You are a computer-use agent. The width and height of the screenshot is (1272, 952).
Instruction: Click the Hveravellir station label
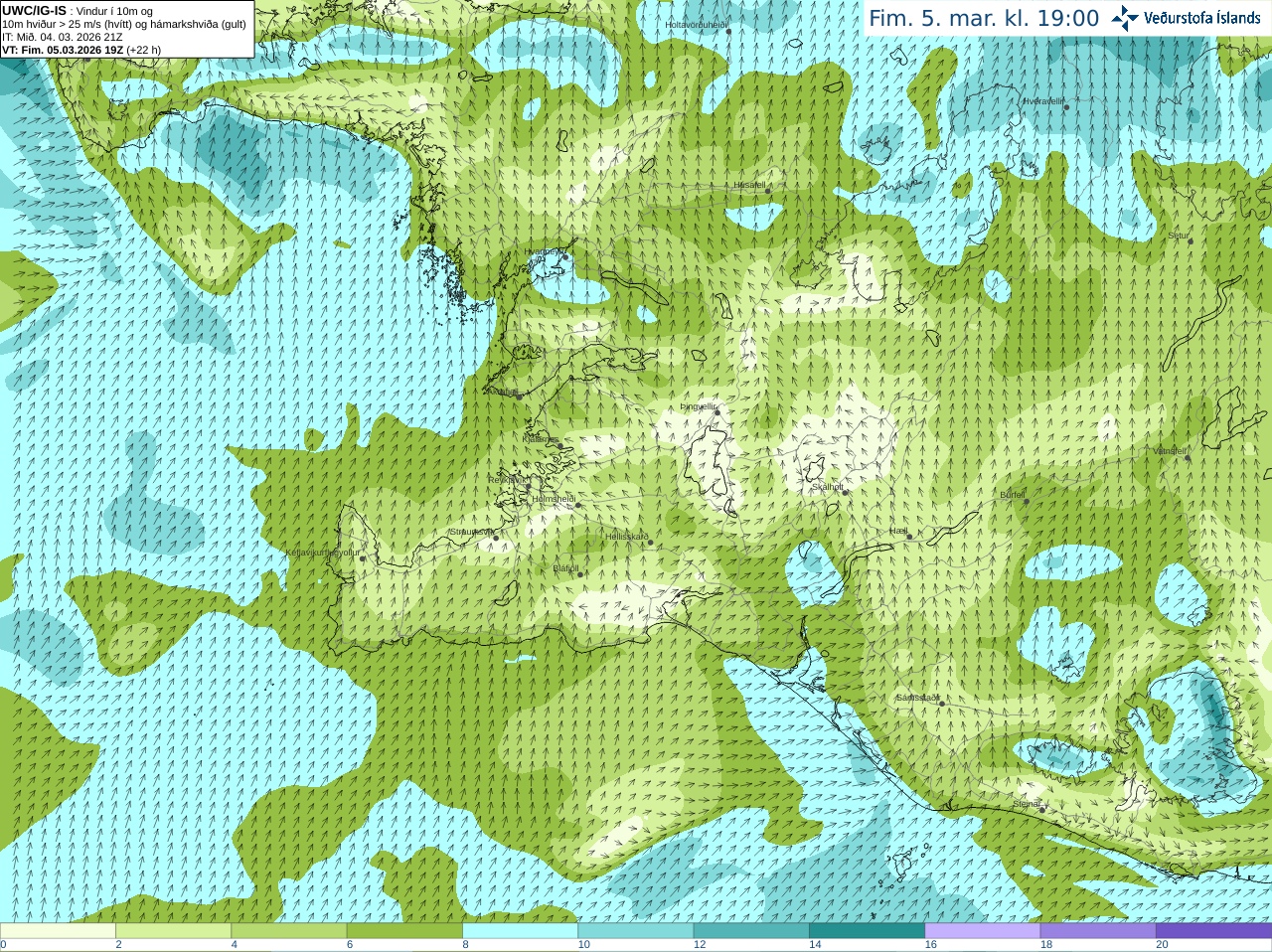(x=1043, y=101)
